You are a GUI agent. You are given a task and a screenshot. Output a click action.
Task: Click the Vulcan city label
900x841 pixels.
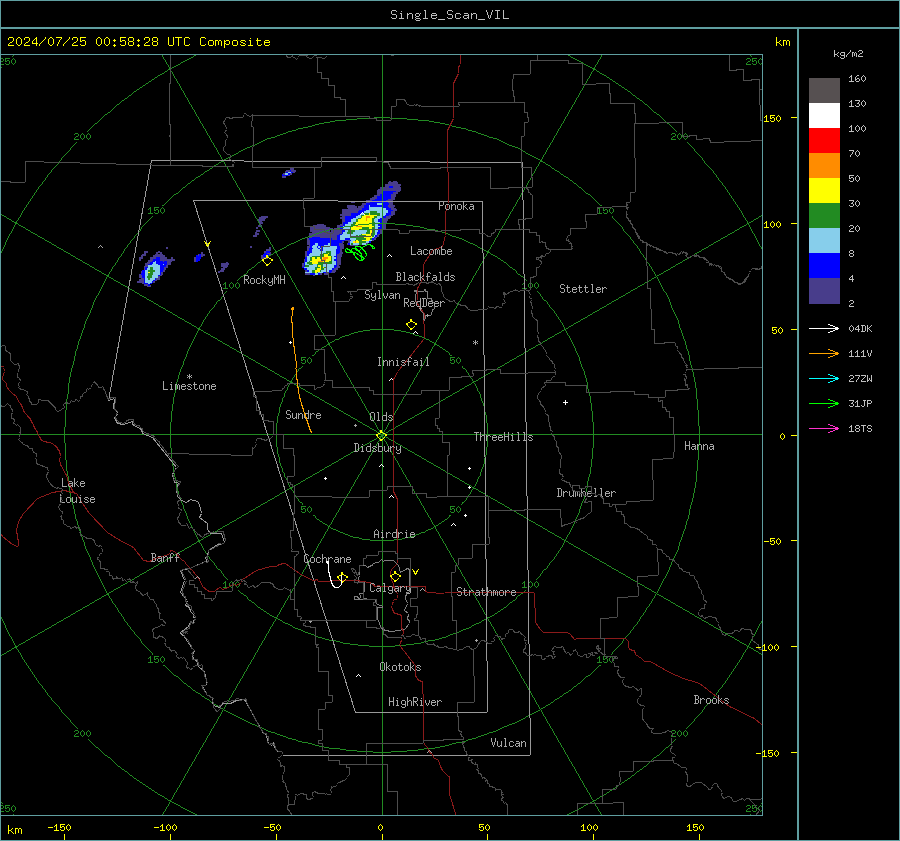508,743
